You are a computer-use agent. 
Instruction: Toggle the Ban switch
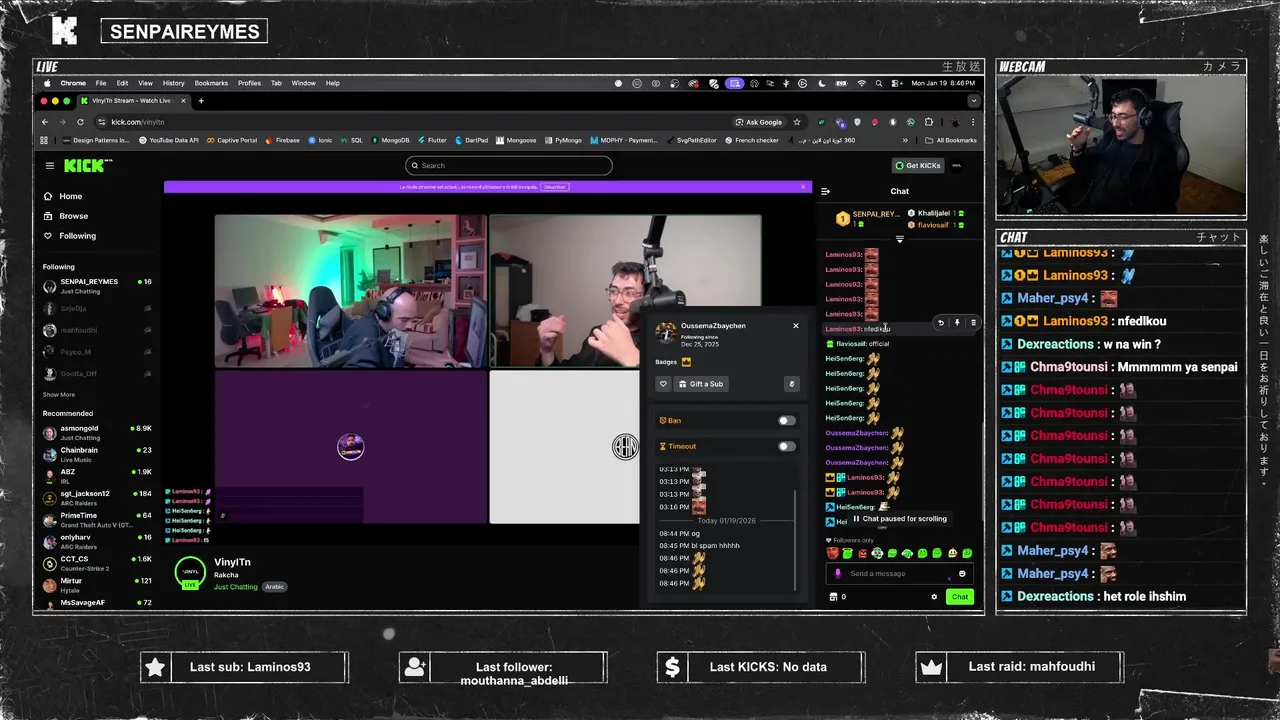click(x=787, y=421)
